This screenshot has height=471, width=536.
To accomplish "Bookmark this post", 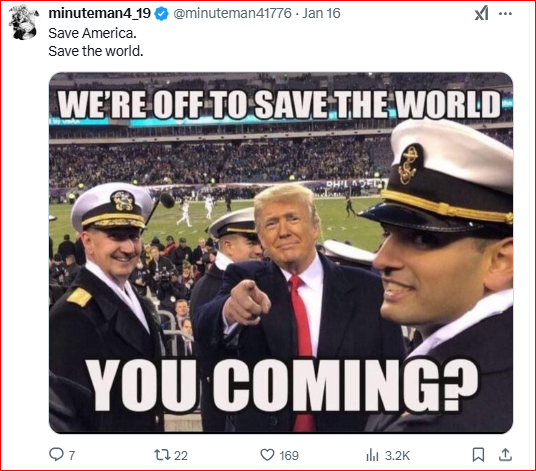I will 478,455.
